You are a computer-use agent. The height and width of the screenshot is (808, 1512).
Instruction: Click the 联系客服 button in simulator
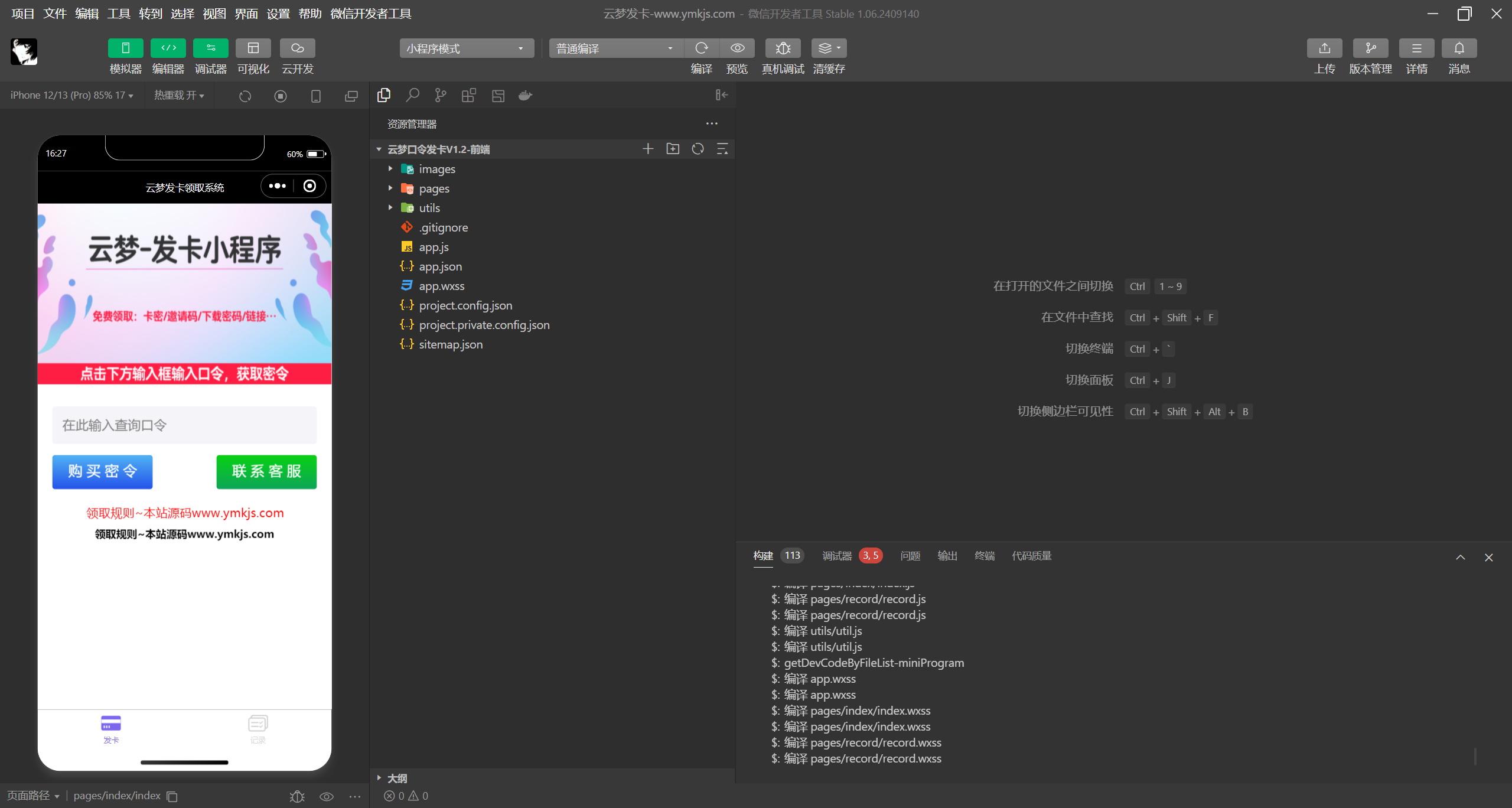266,471
